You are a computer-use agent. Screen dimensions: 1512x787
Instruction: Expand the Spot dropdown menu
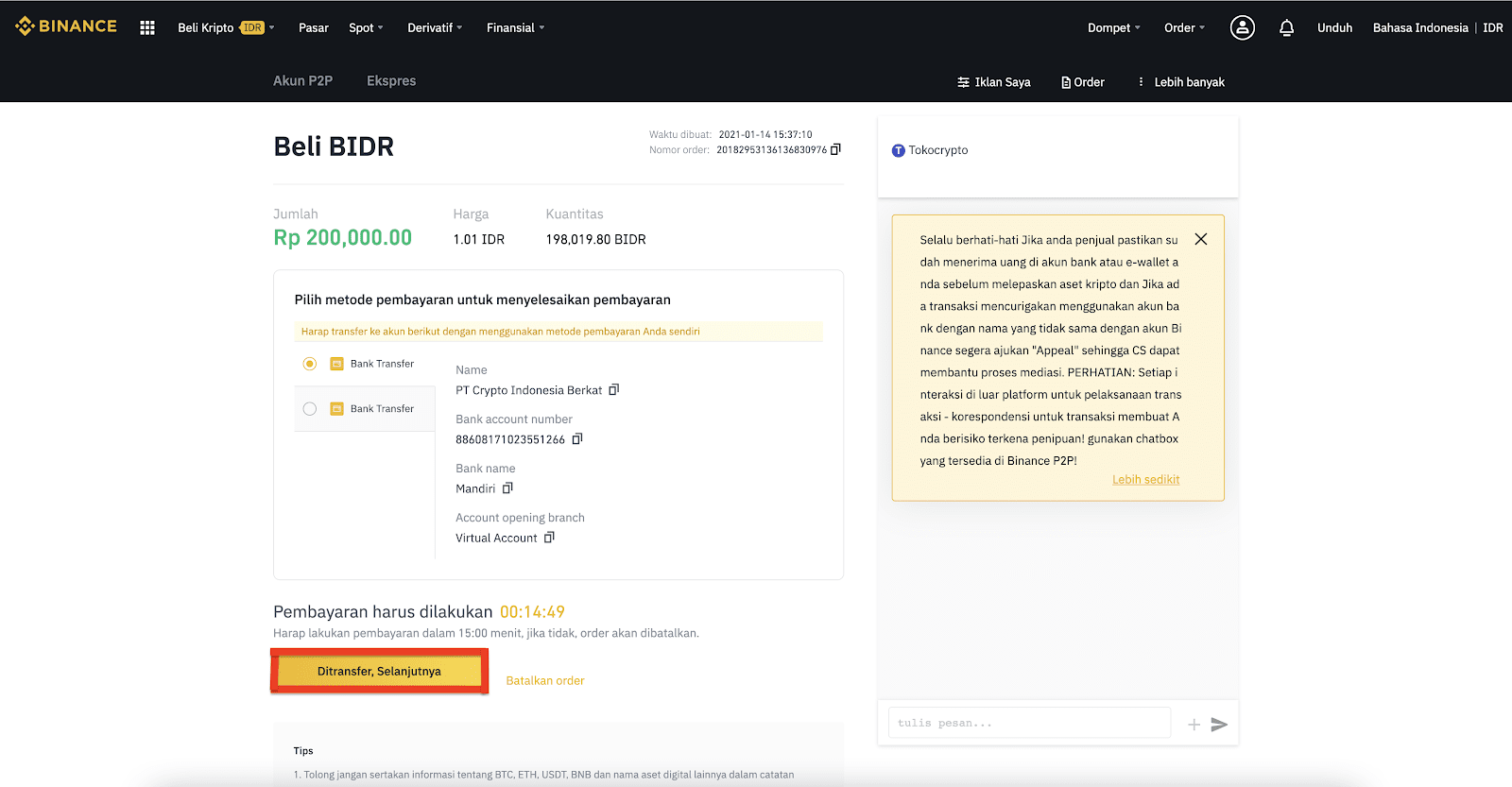coord(366,27)
